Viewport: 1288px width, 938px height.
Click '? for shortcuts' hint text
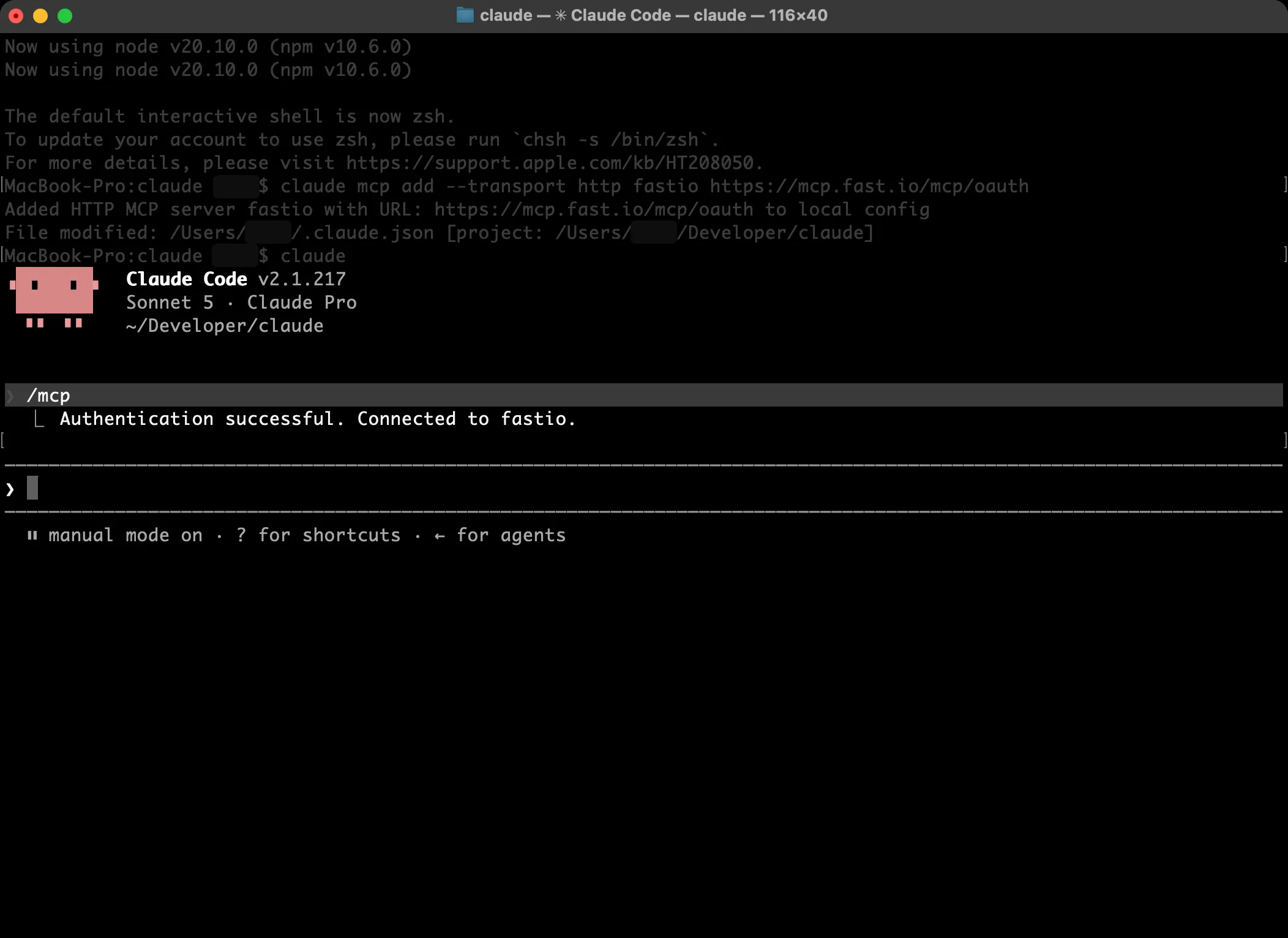click(x=318, y=535)
